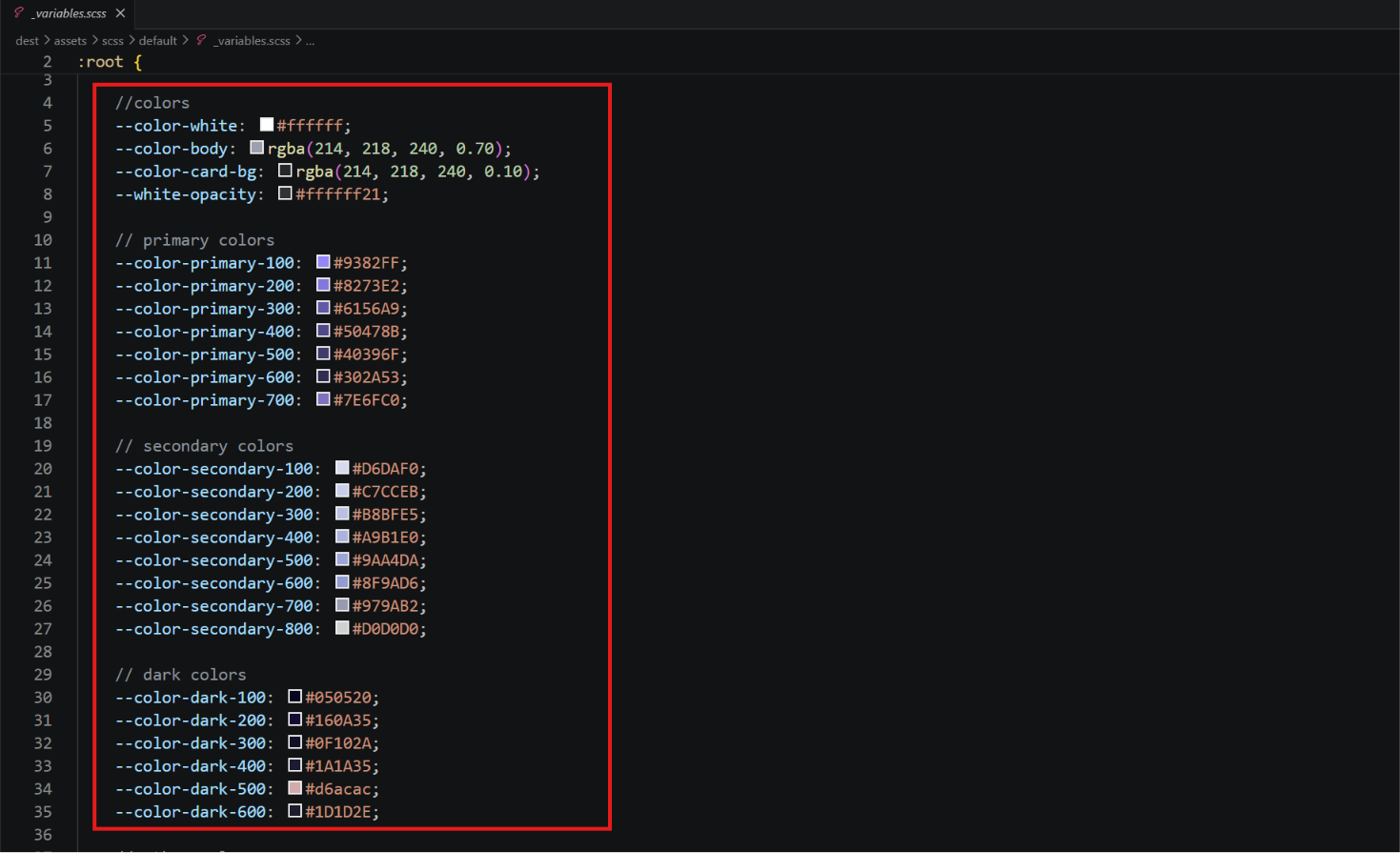The height and width of the screenshot is (853, 1400).
Task: Open color swatch for #050520
Action: [x=295, y=697]
